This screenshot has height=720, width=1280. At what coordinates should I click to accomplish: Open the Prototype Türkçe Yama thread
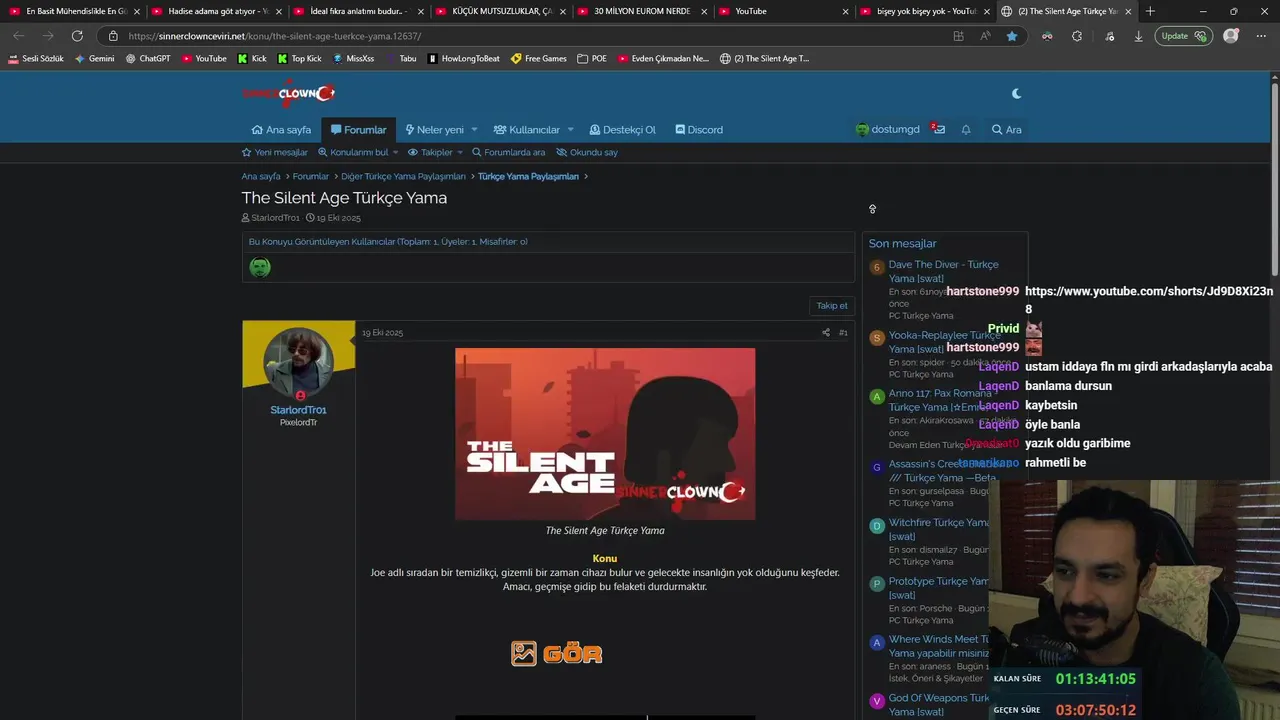(938, 588)
